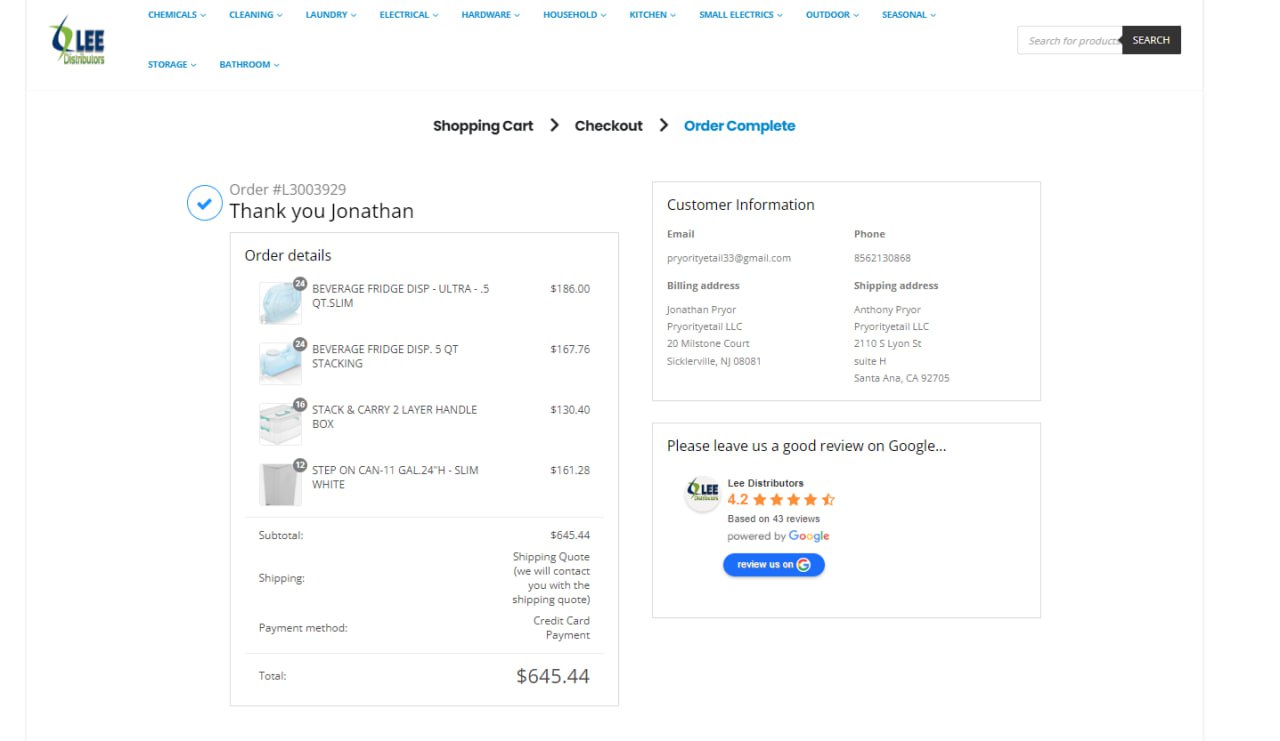Open the Beverage Fridge Disp Ultra thumbnail
This screenshot has width=1280, height=741.
(280, 302)
